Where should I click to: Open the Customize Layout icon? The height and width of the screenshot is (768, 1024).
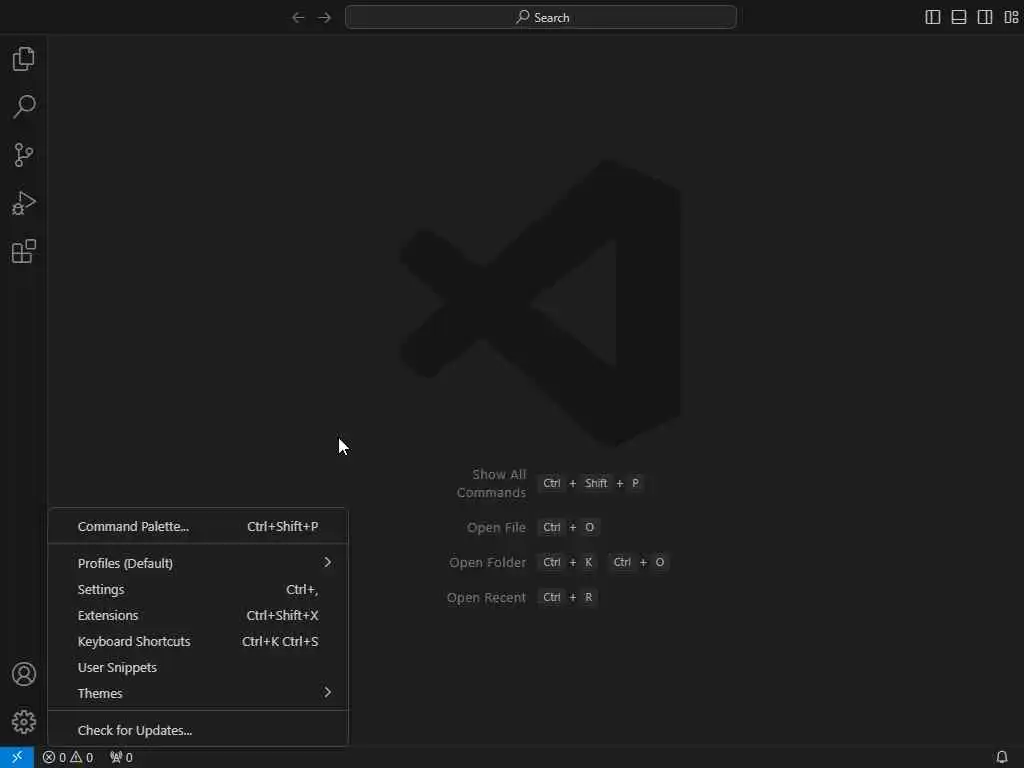point(1011,18)
